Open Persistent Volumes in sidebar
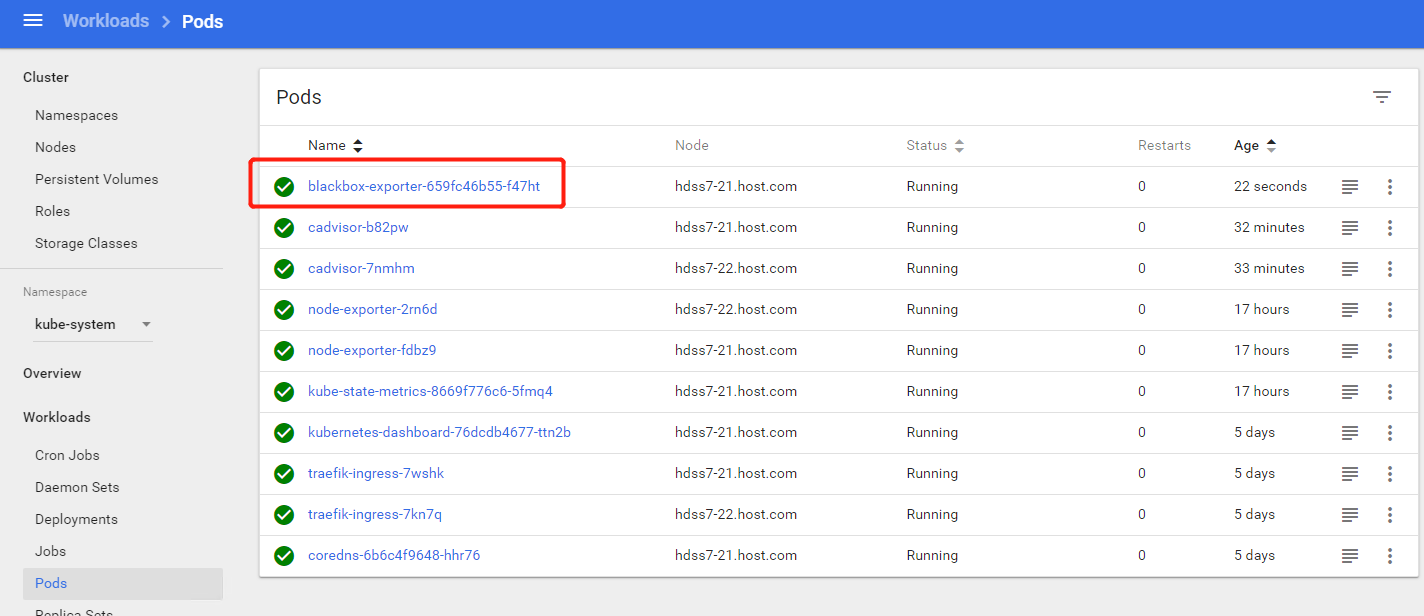 96,180
